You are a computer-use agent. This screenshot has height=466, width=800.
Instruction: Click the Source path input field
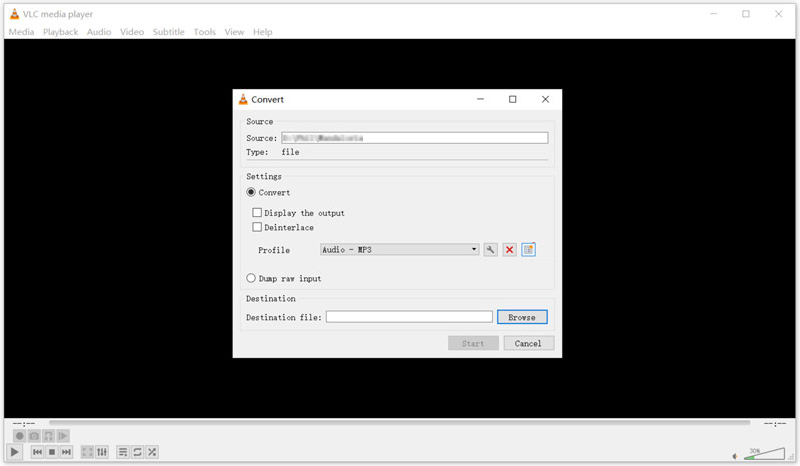click(415, 138)
